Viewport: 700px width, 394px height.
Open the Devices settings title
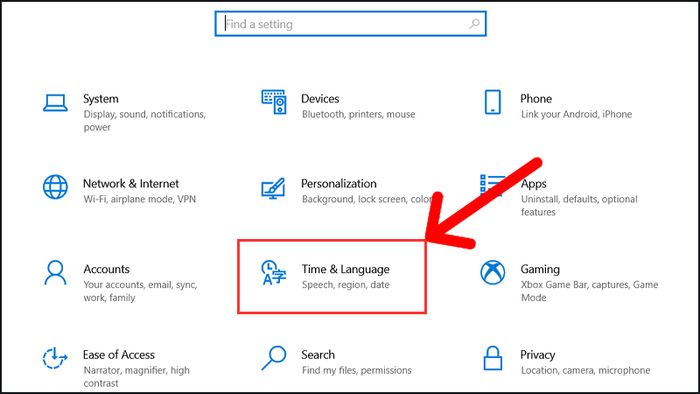click(320, 99)
